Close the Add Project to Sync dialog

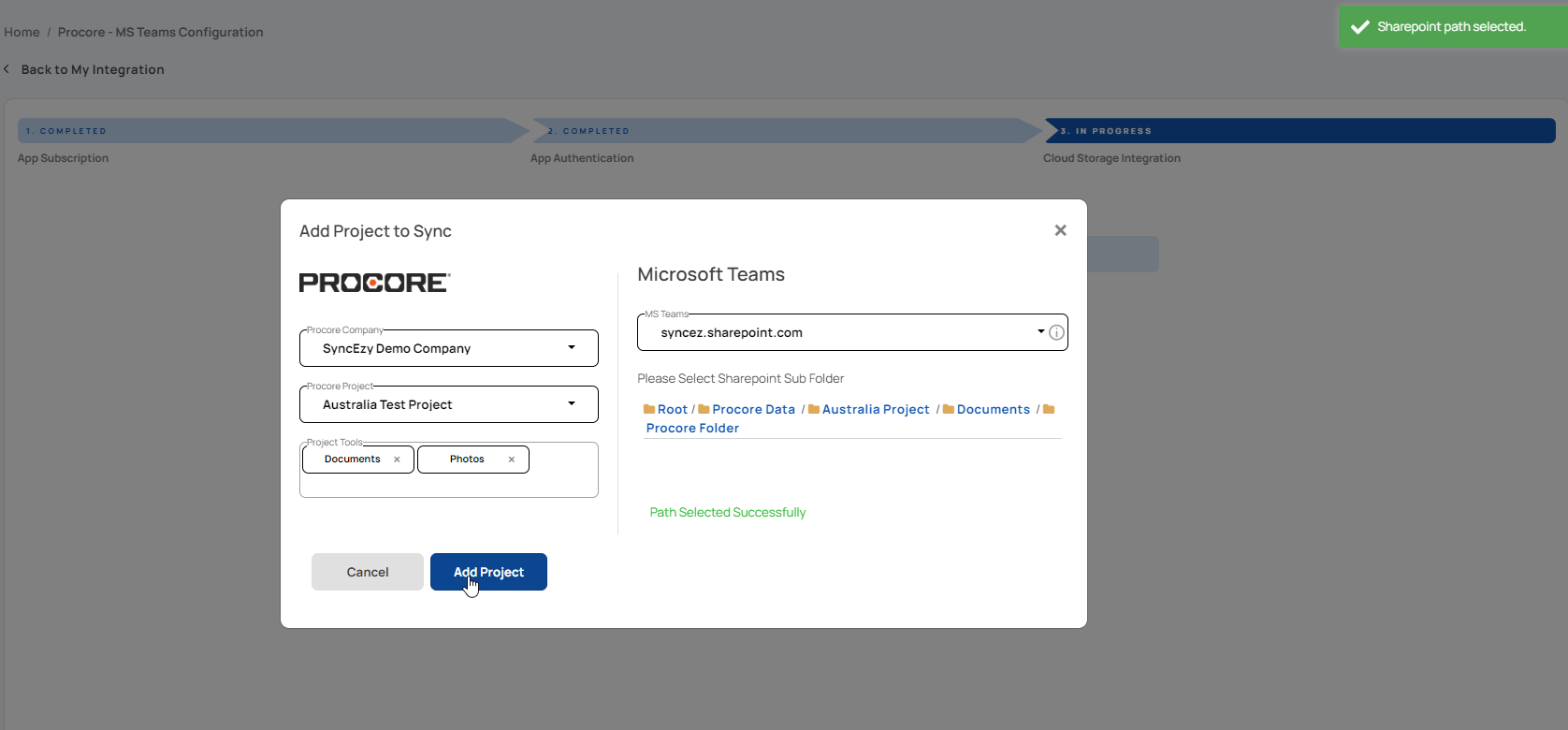(x=1060, y=230)
